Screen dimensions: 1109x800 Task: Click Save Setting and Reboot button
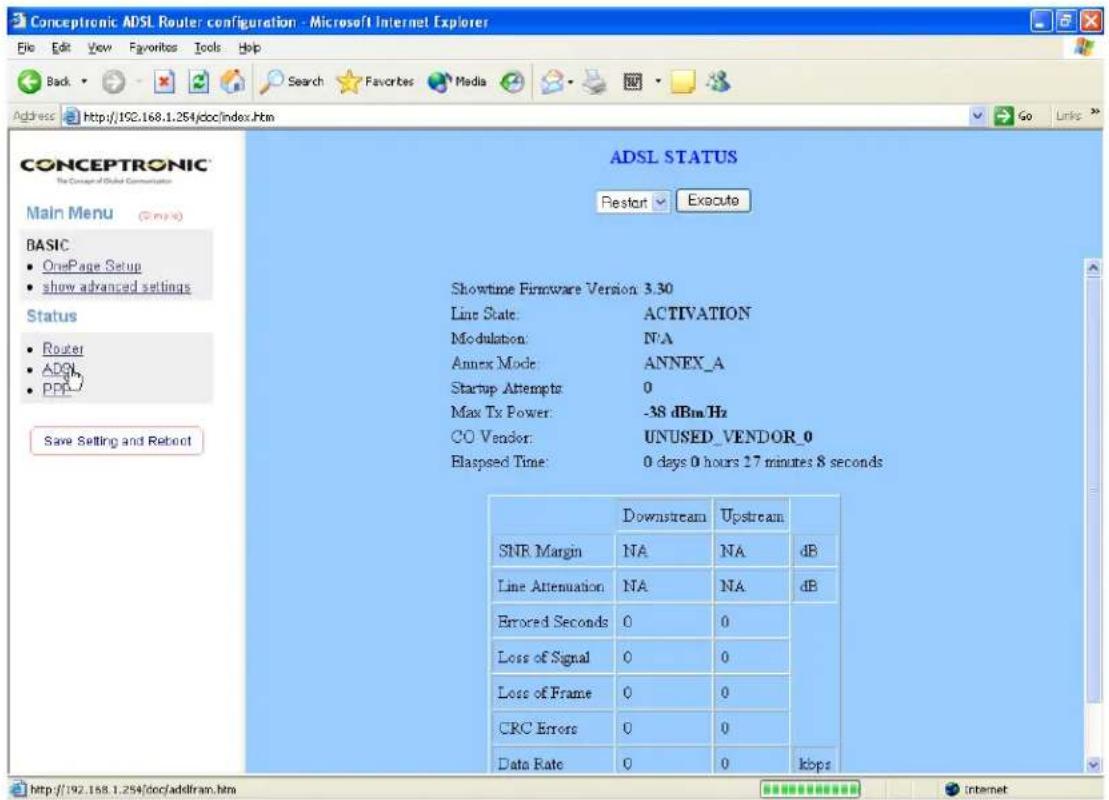[x=117, y=441]
